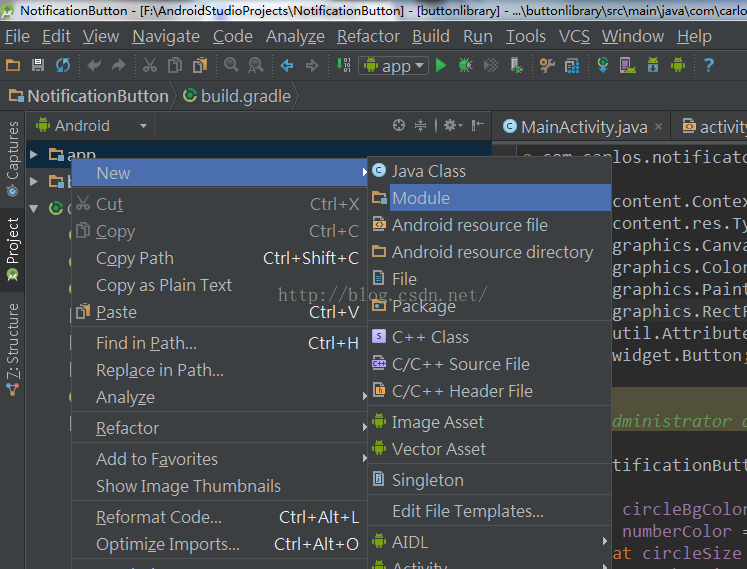Open the AVD Manager icon
747x569 pixels.
coord(627,65)
